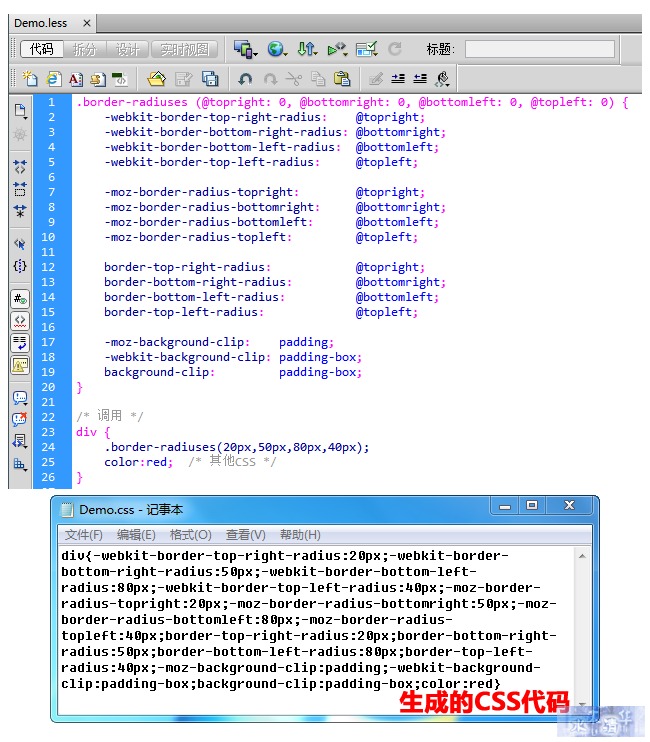Minimize the Demo.css Notepad window
The height and width of the screenshot is (742, 650).
pos(505,506)
